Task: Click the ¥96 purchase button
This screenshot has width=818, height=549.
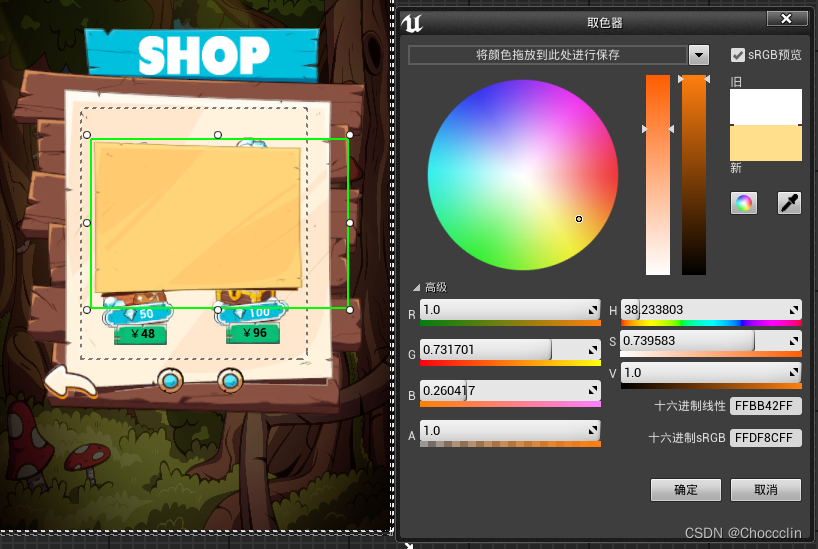Action: pyautogui.click(x=253, y=333)
